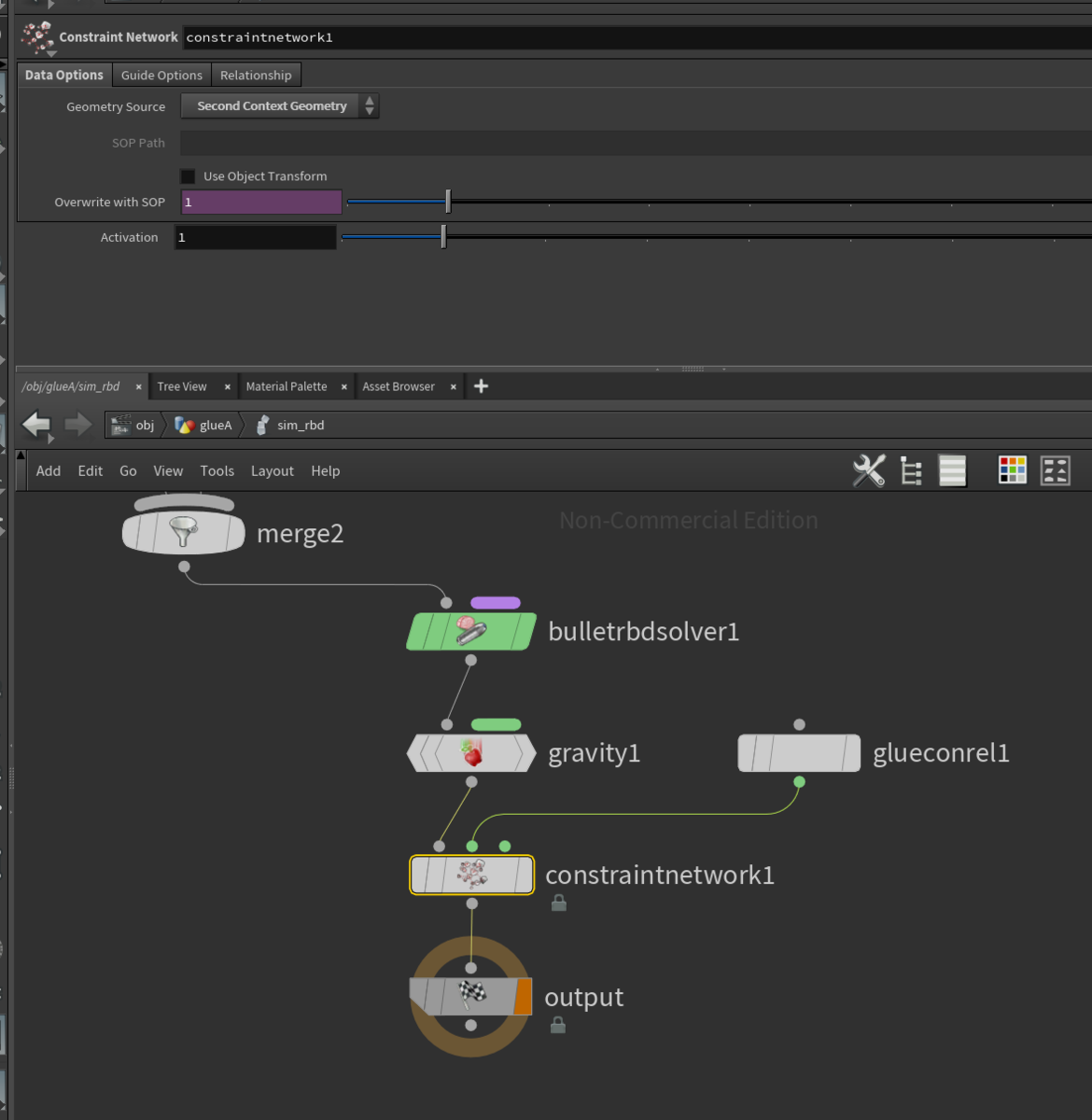Click the Activation slider handle
Screen dimensions: 1092x1120
[443, 237]
